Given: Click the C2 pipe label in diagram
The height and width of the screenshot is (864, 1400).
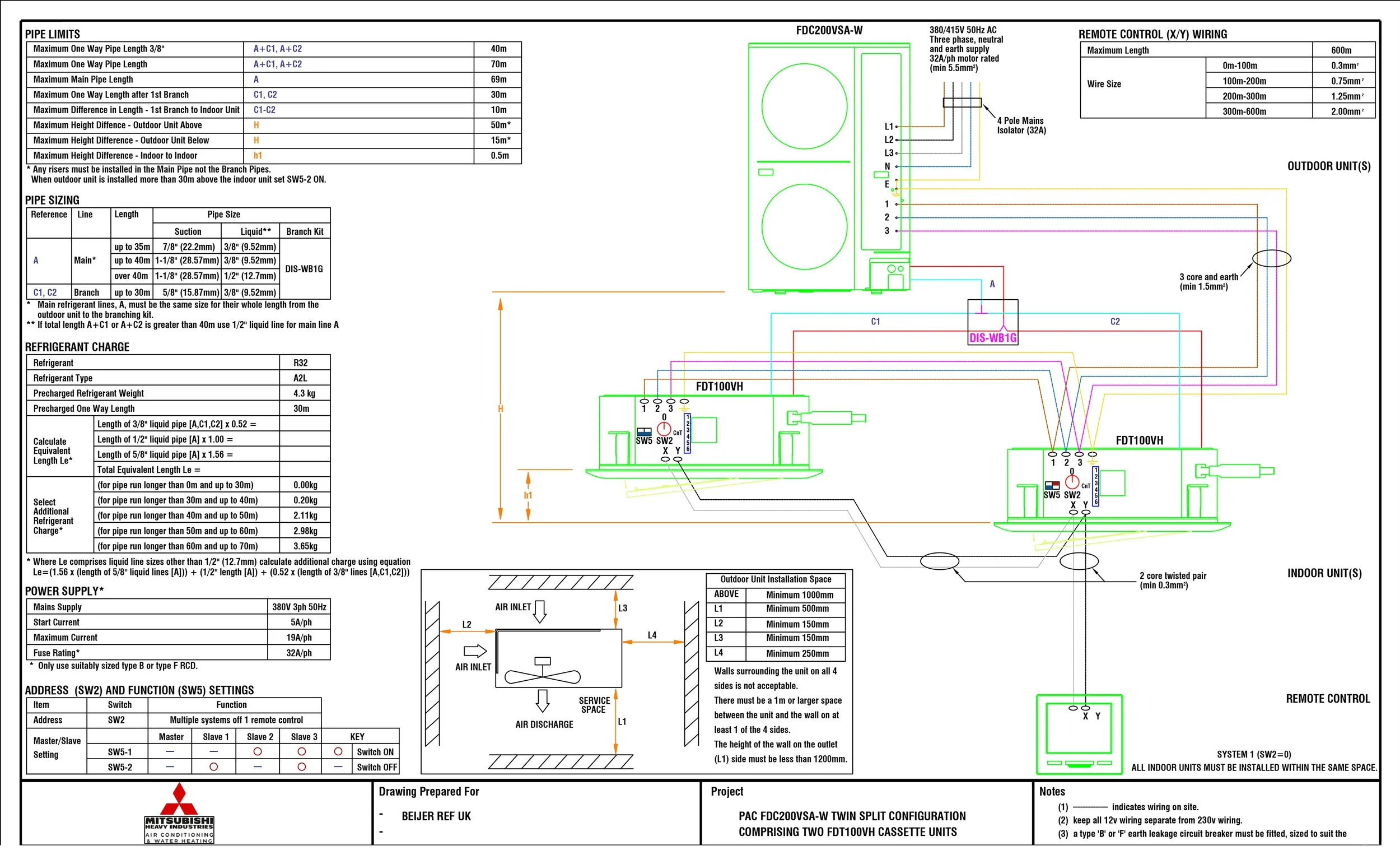Looking at the screenshot, I should (1115, 322).
